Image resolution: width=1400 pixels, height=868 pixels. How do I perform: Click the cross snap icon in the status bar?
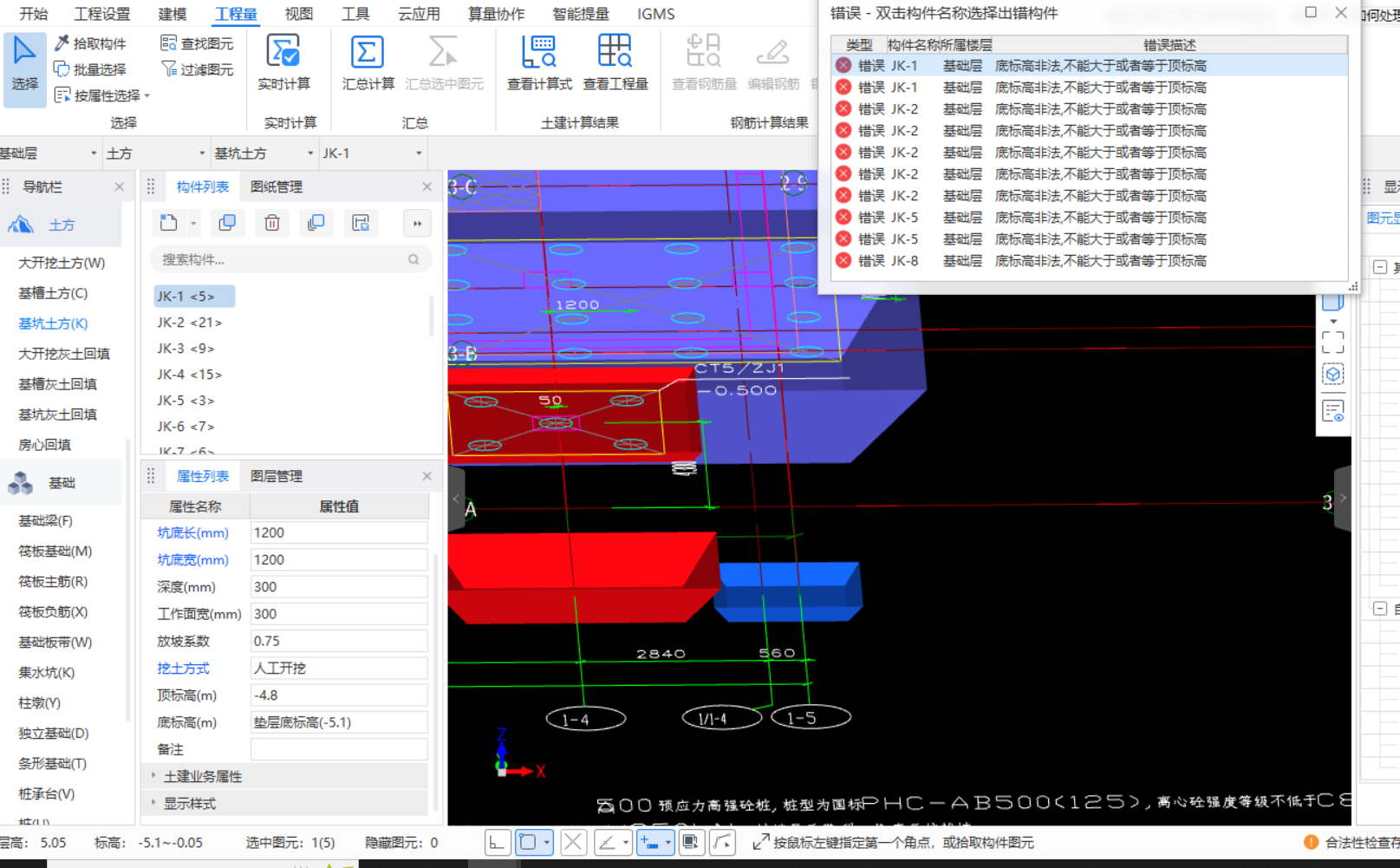[x=573, y=842]
